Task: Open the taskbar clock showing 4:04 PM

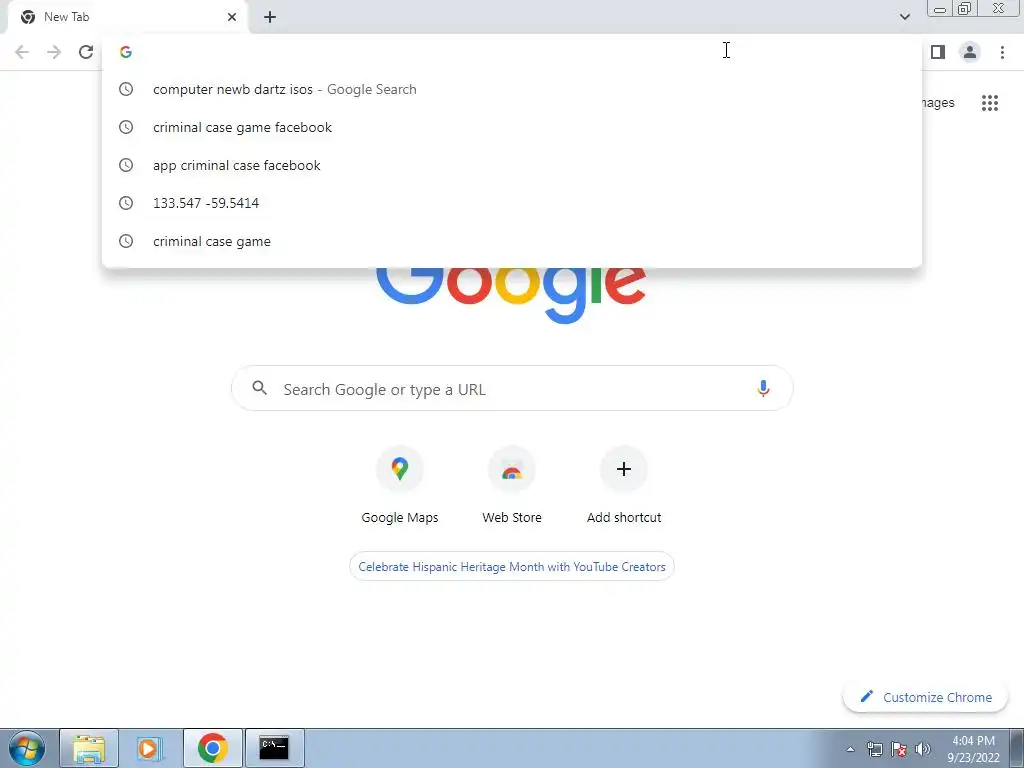Action: tap(973, 749)
